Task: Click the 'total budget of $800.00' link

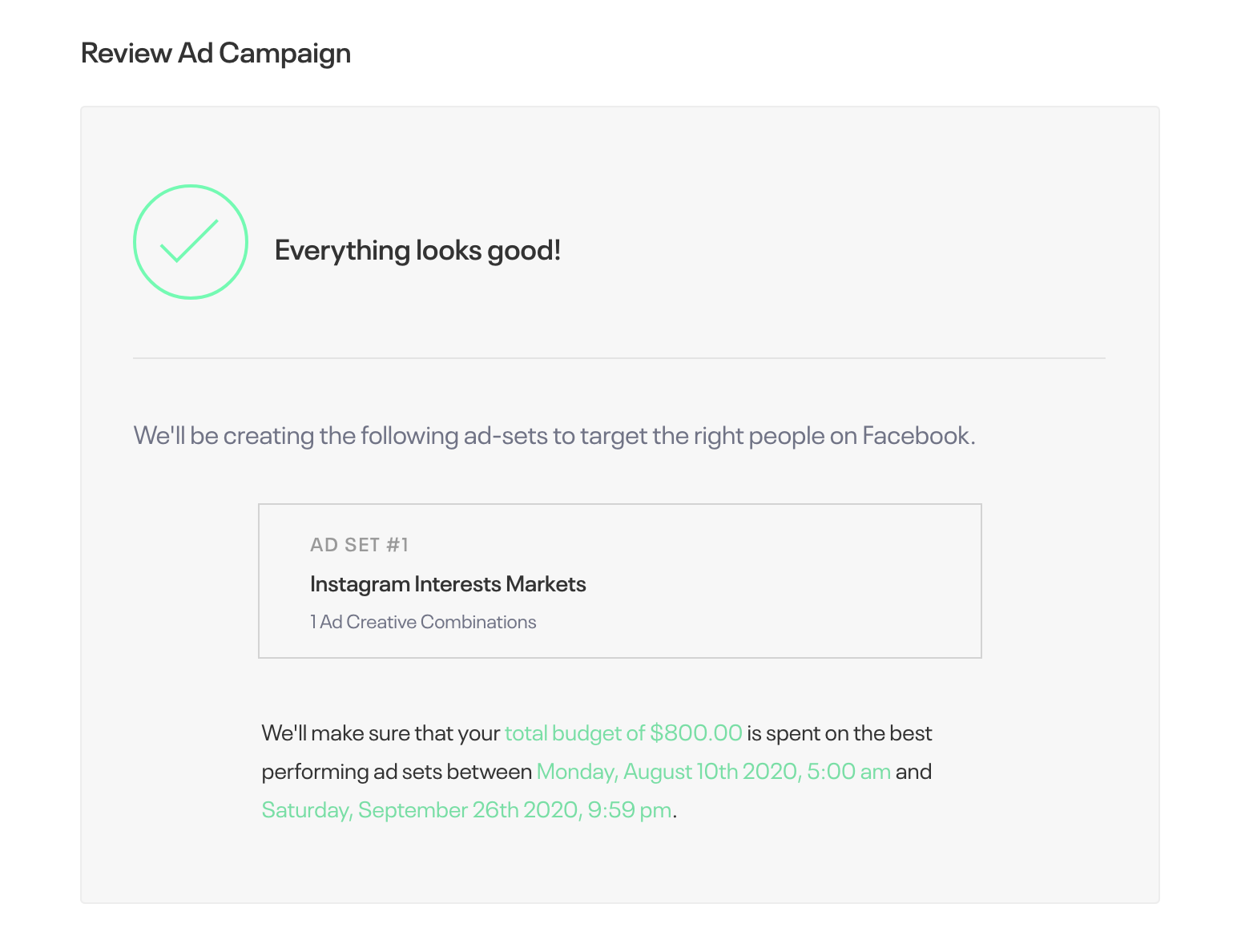Action: pyautogui.click(x=623, y=733)
